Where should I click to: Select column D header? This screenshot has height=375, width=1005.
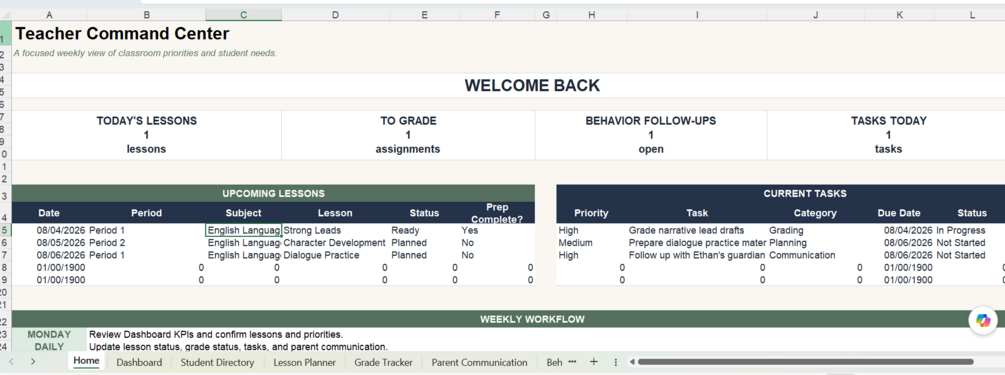pyautogui.click(x=335, y=15)
